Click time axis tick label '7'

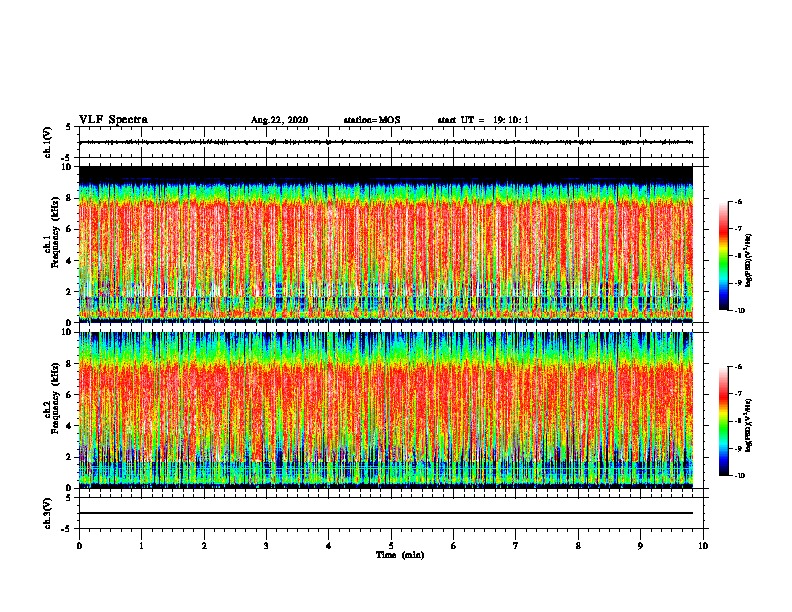pos(516,546)
